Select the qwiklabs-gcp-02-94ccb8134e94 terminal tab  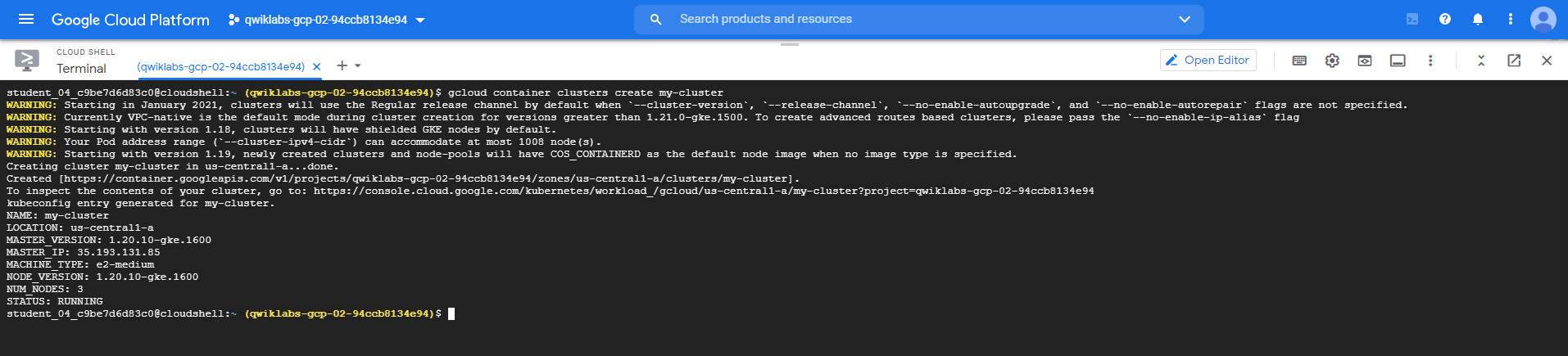click(x=220, y=66)
